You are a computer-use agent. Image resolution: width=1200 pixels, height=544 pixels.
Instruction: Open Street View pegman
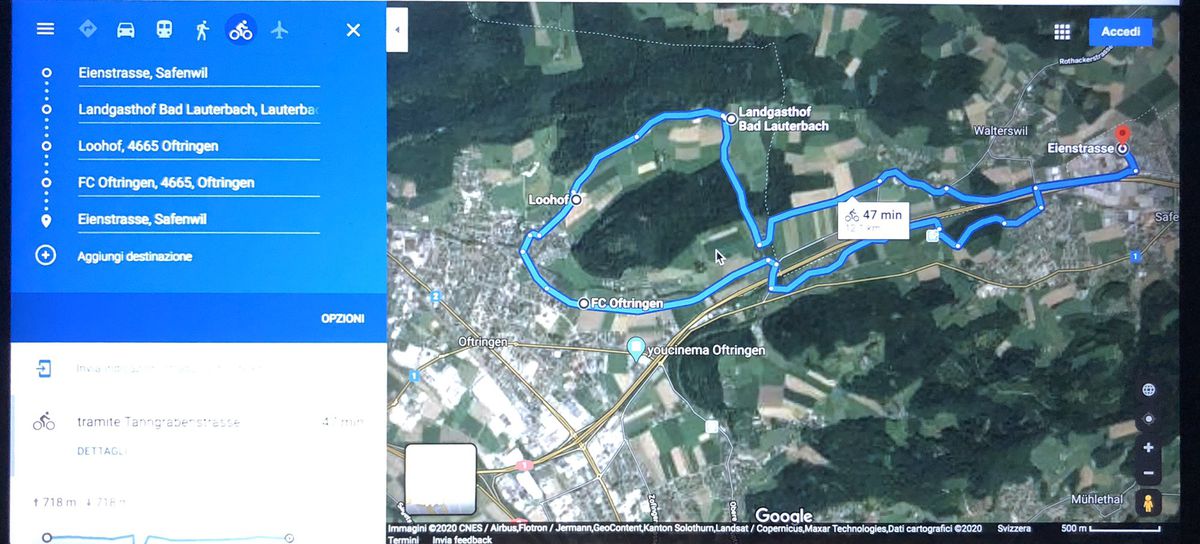tap(1148, 503)
